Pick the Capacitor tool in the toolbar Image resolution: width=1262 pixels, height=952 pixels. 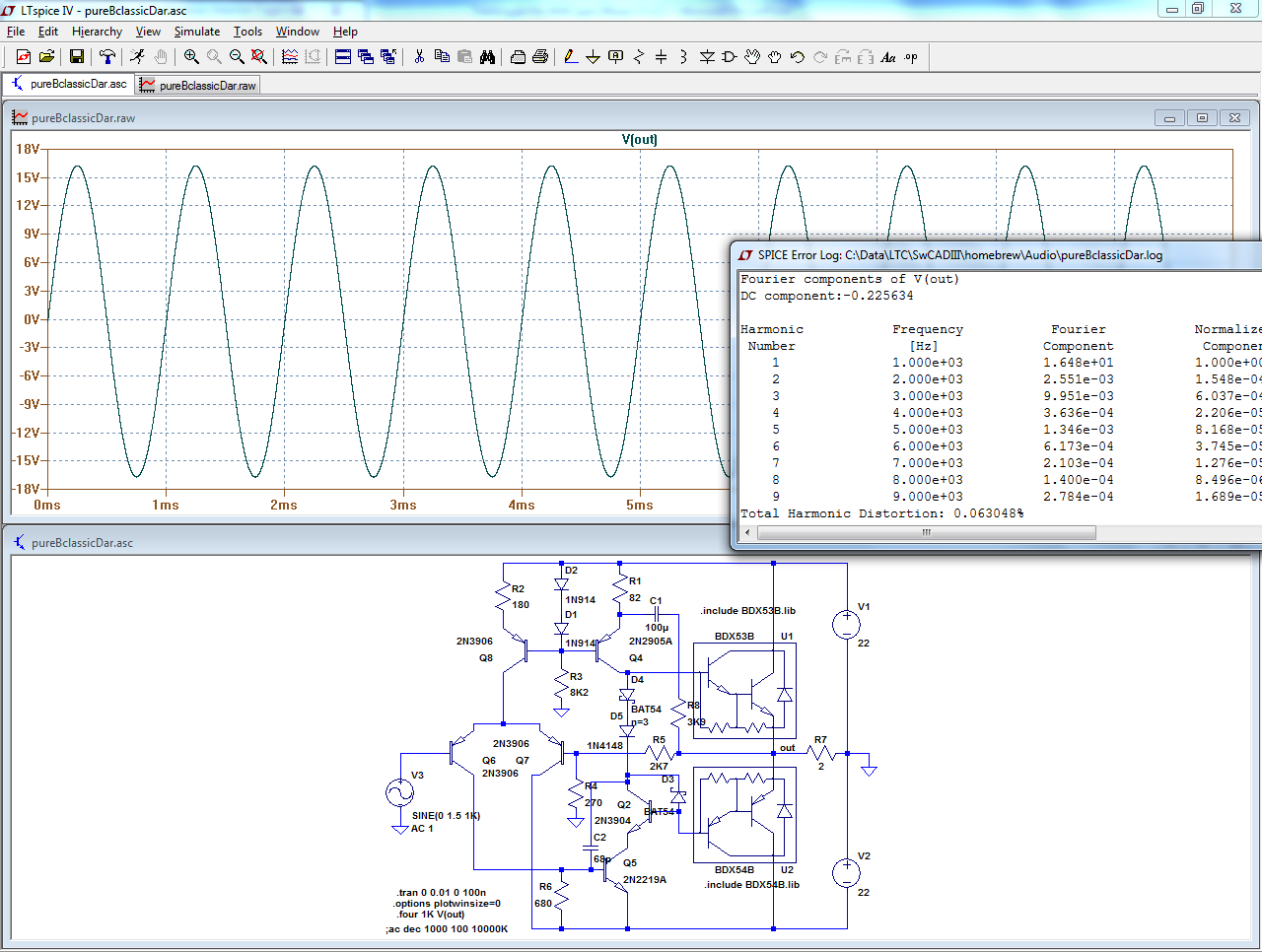[x=662, y=57]
